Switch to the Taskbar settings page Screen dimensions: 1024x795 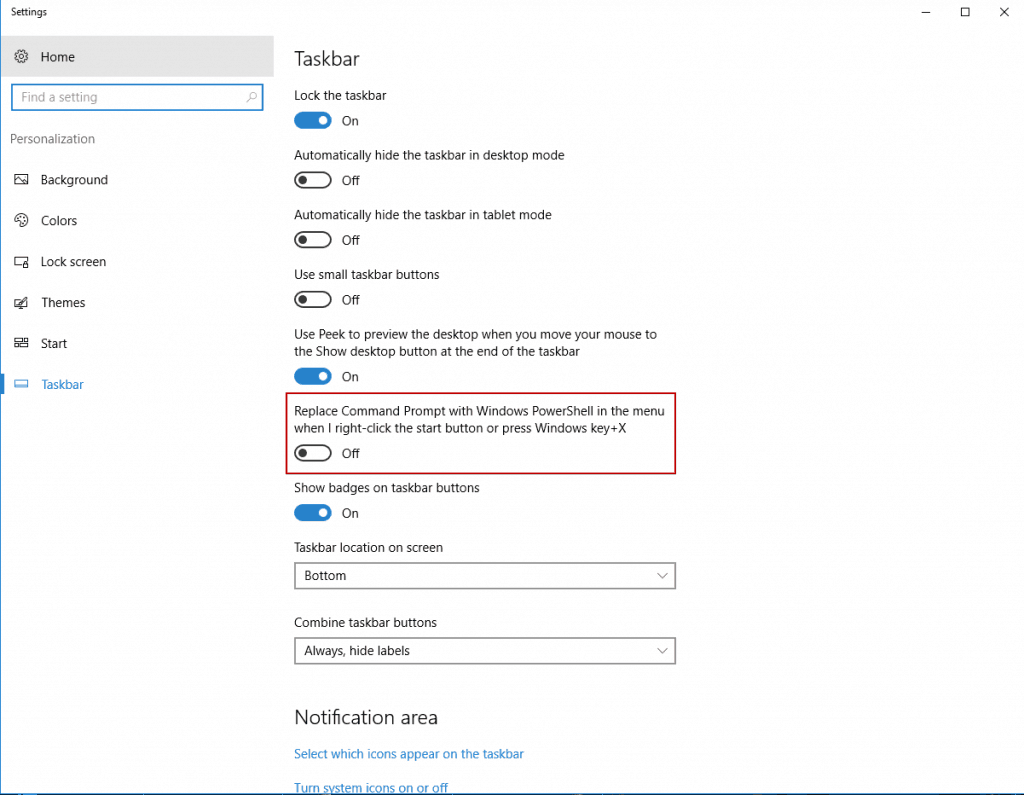coord(62,384)
